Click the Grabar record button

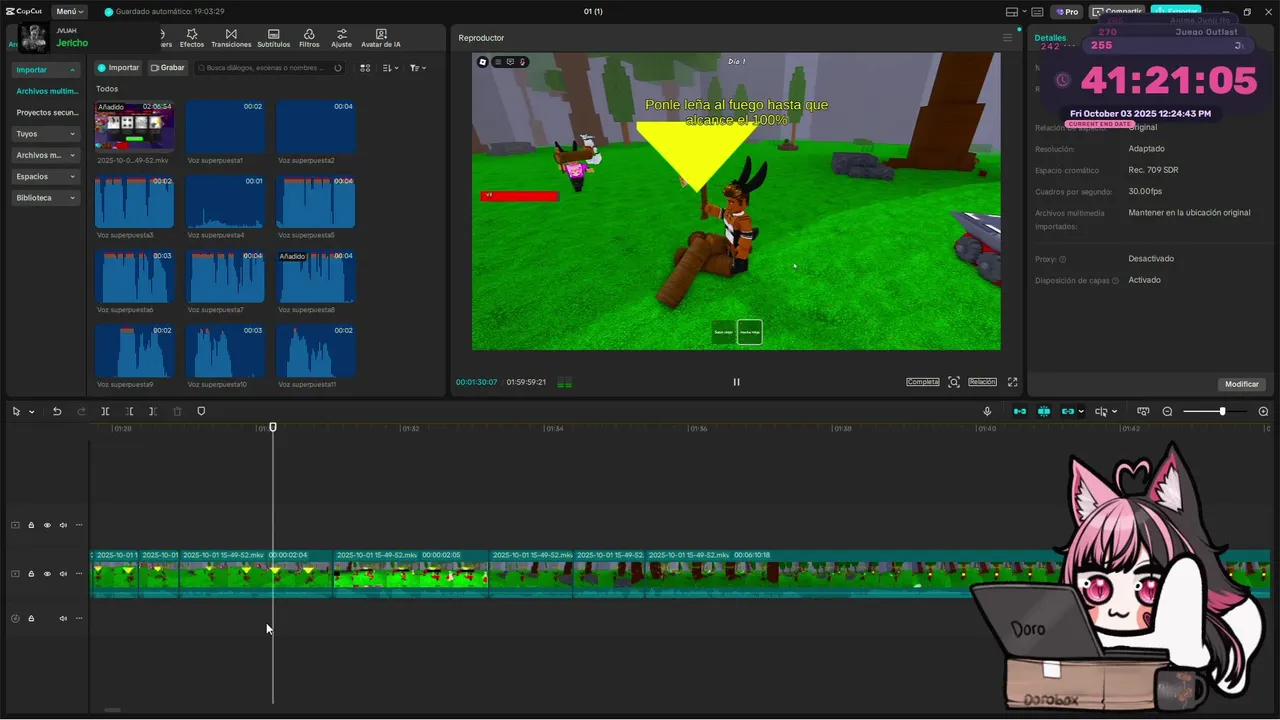tap(168, 68)
